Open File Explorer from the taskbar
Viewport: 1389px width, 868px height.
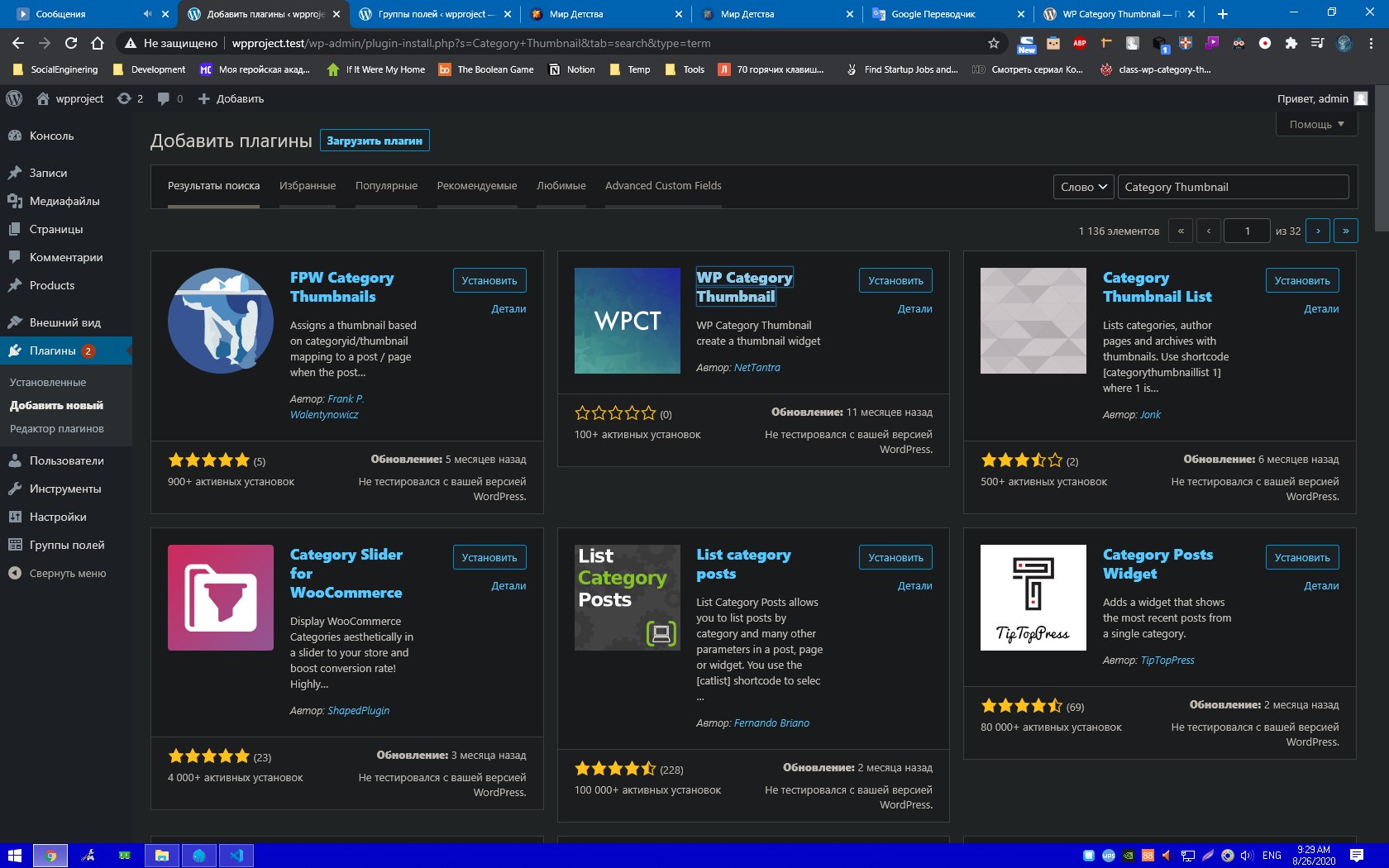point(162,856)
